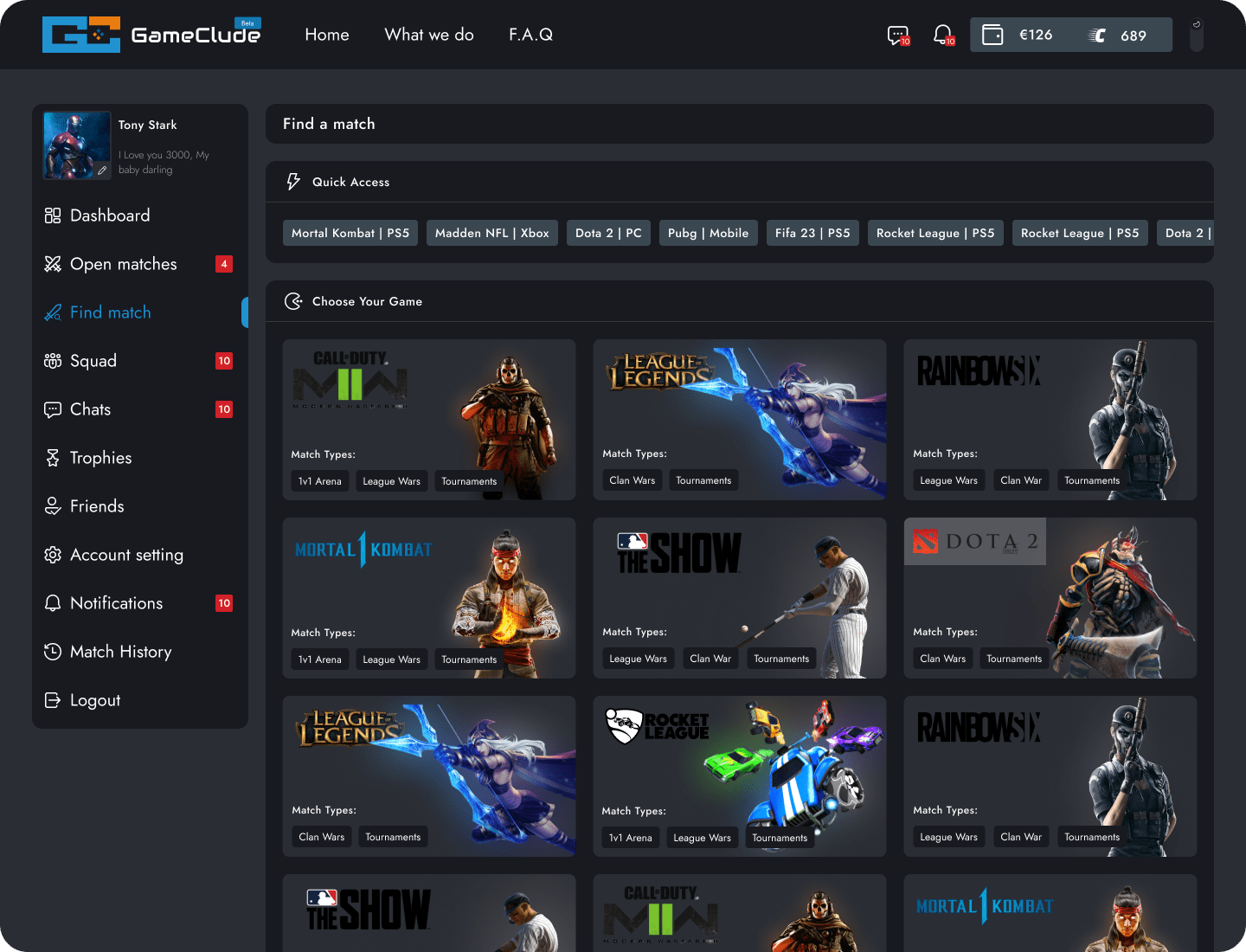Image resolution: width=1246 pixels, height=952 pixels.
Task: Click the Dota 2 | PC chip
Action: tap(608, 233)
